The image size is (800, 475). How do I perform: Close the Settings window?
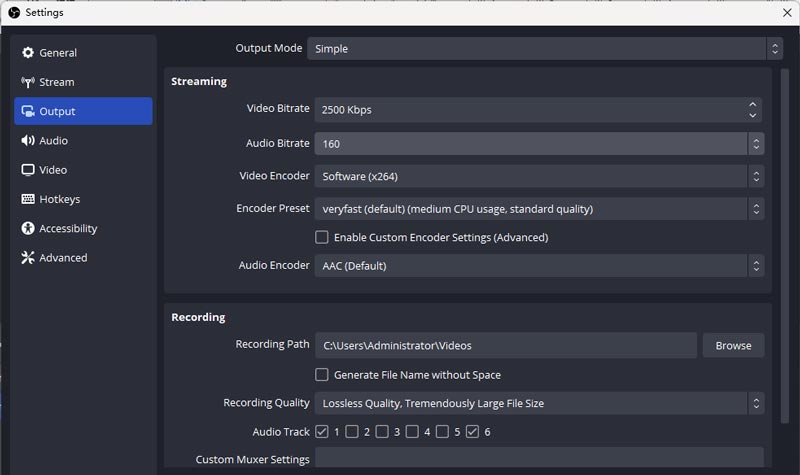[x=786, y=12]
